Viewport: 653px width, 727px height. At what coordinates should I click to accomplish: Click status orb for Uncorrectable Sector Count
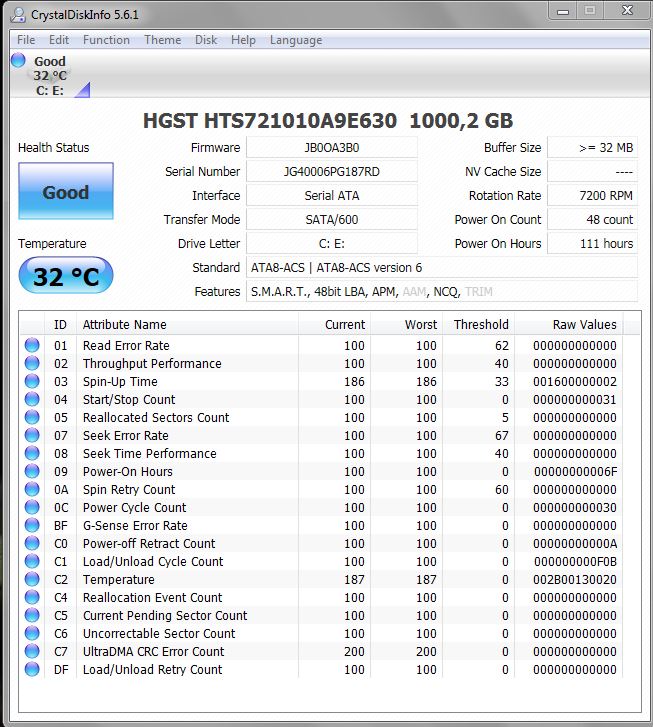32,633
